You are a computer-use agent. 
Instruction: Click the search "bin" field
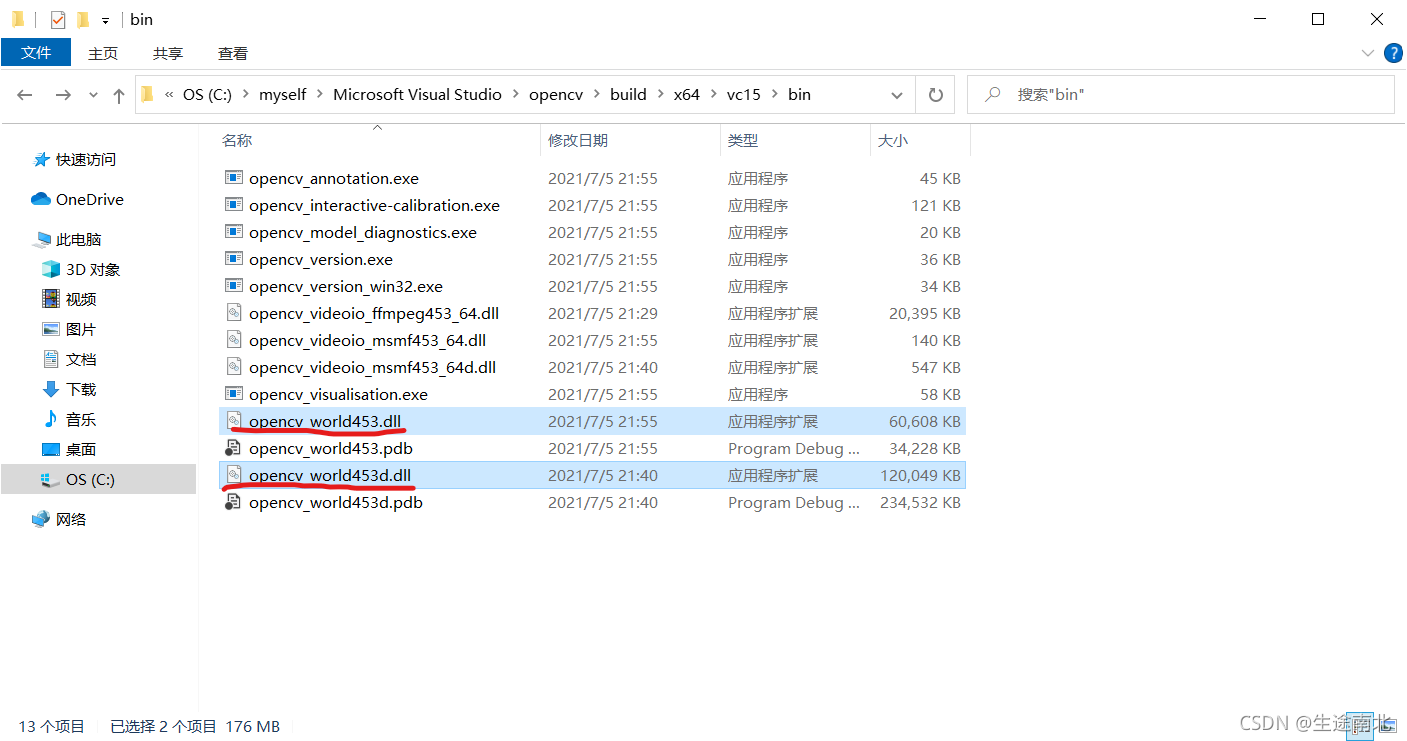(x=1180, y=94)
